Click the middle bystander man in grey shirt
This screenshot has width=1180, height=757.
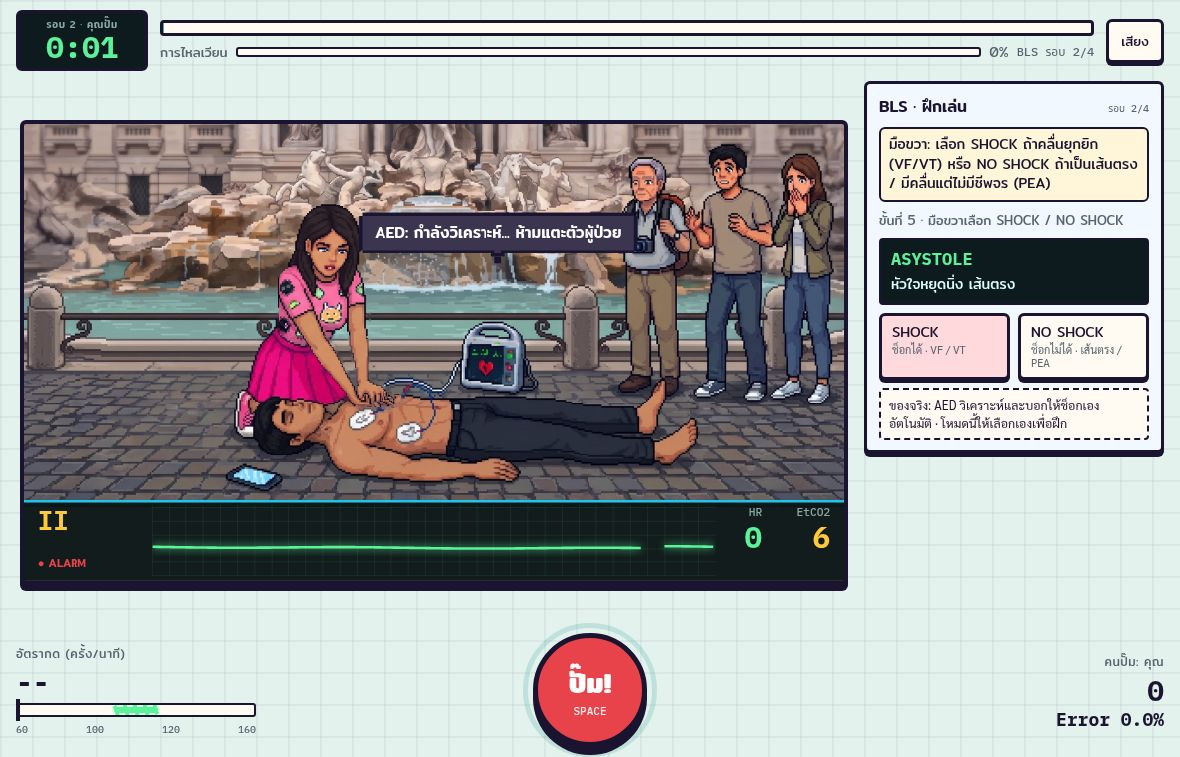(731, 271)
